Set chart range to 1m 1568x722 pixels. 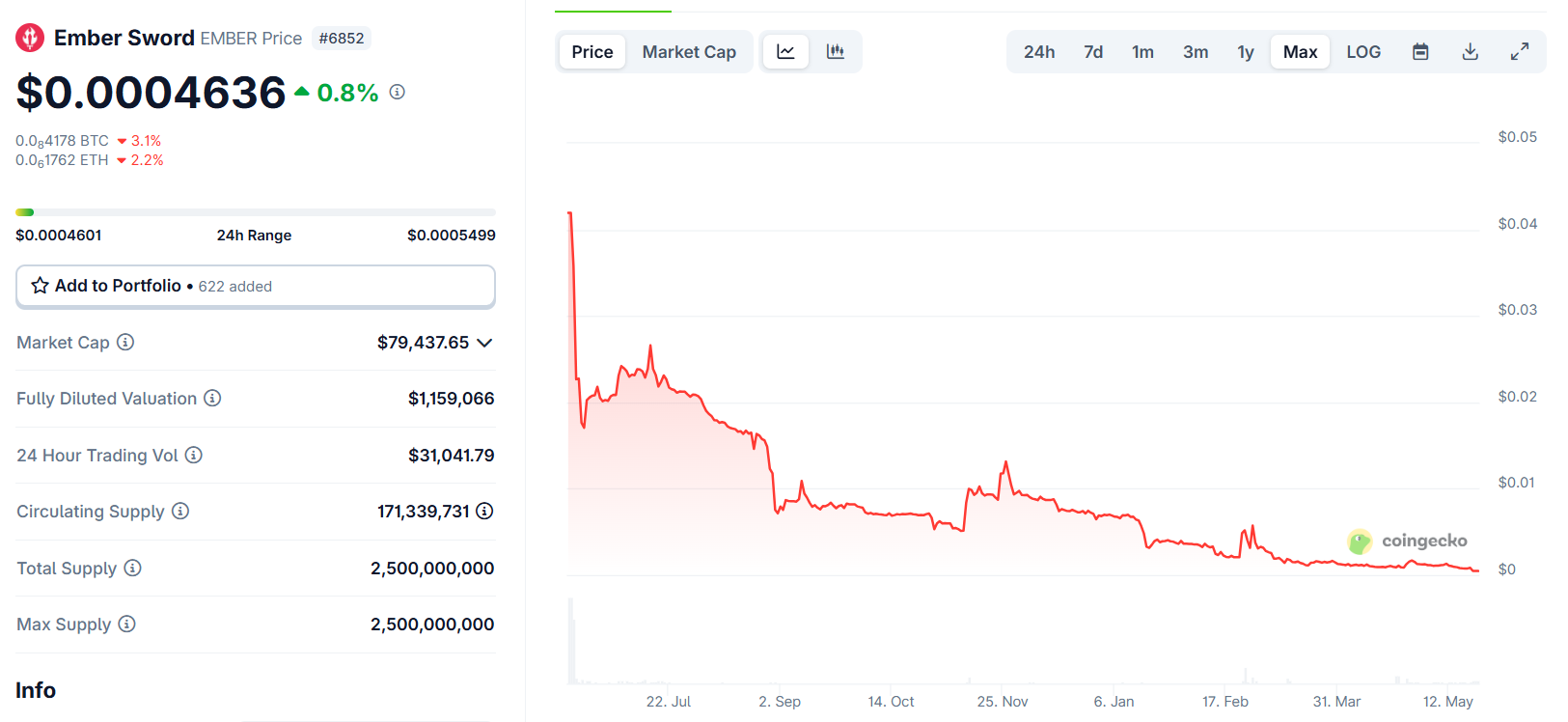[1142, 52]
